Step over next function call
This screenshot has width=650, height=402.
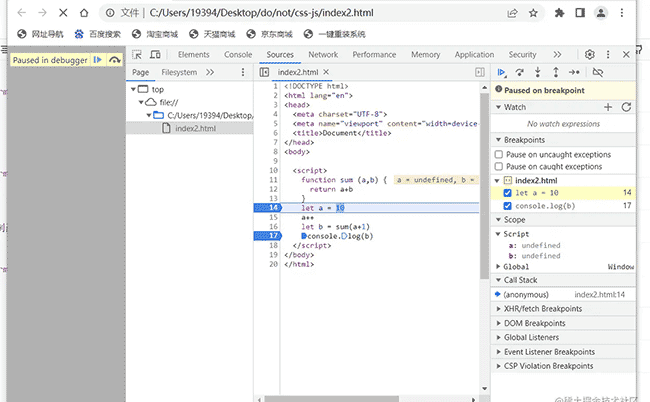click(519, 73)
